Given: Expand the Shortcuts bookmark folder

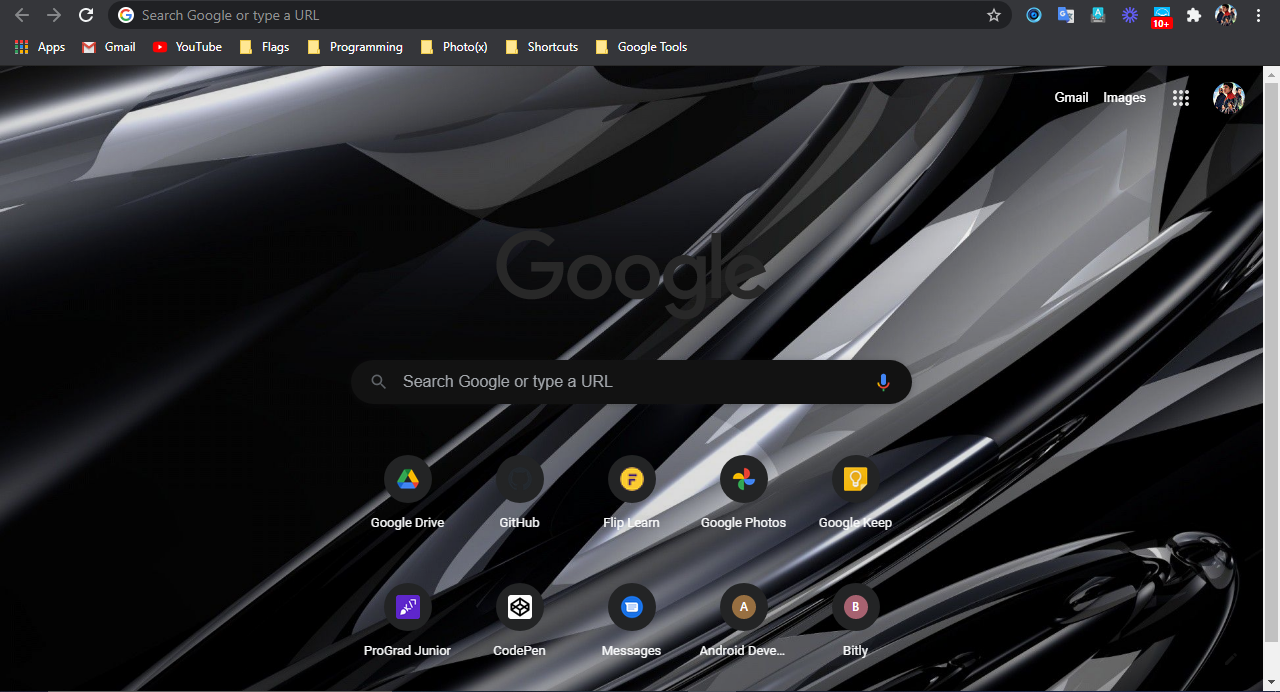Looking at the screenshot, I should (541, 47).
